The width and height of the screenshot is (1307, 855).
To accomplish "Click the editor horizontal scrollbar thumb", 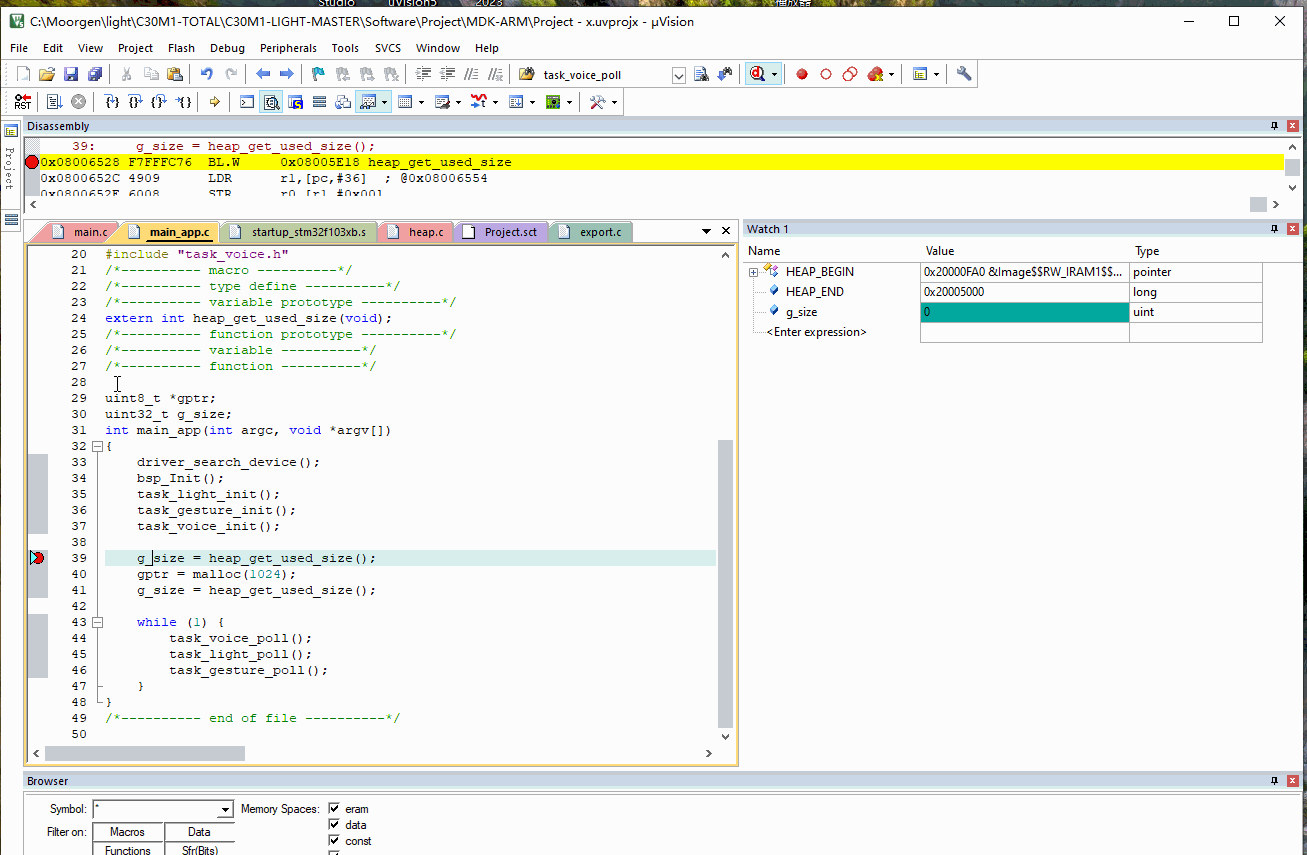I will tap(145, 753).
